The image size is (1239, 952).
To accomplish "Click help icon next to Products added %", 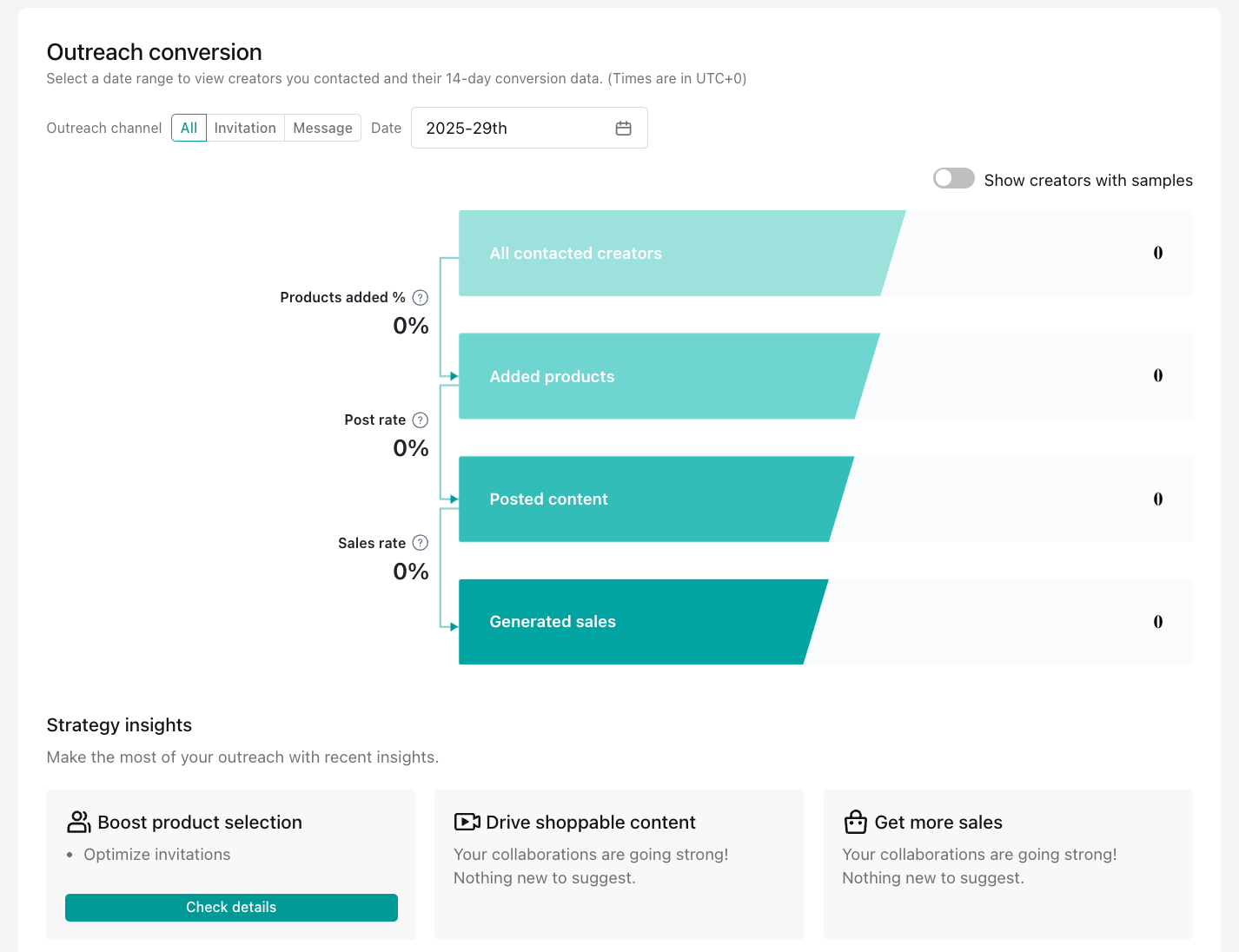I will coord(420,298).
